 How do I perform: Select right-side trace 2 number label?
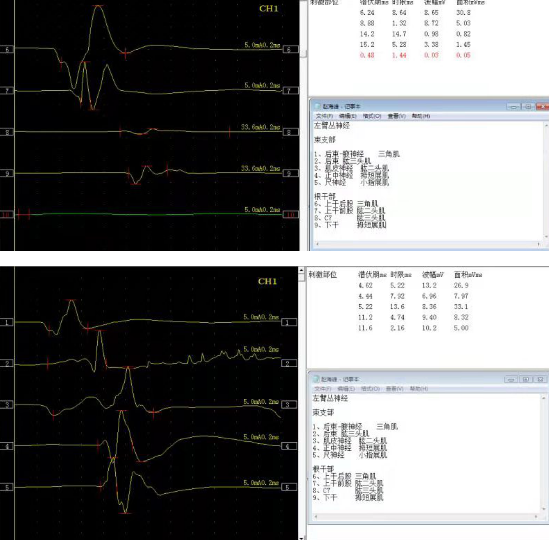pyautogui.click(x=289, y=363)
